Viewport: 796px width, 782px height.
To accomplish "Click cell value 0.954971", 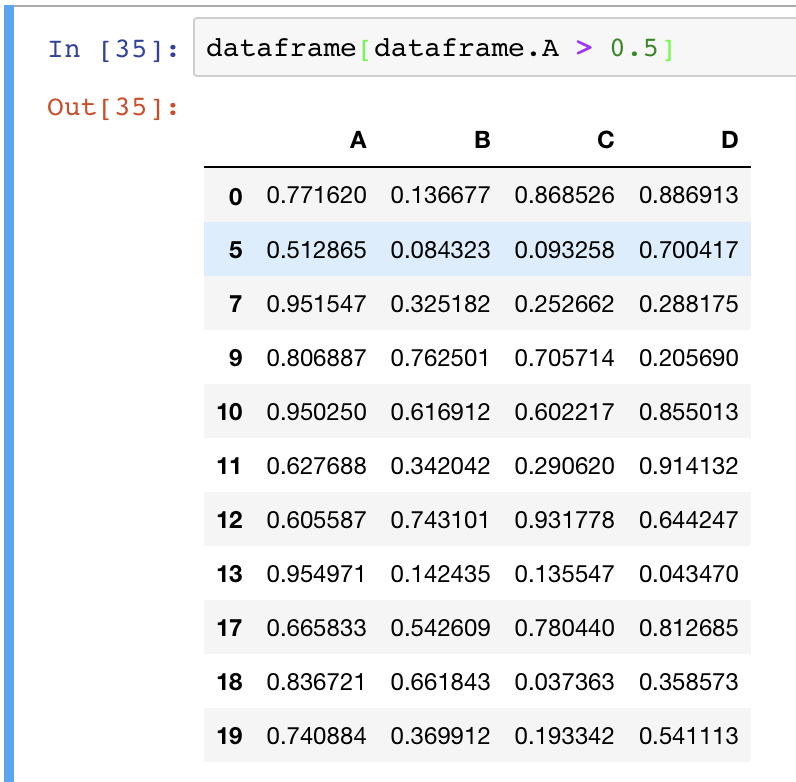I will tap(316, 574).
